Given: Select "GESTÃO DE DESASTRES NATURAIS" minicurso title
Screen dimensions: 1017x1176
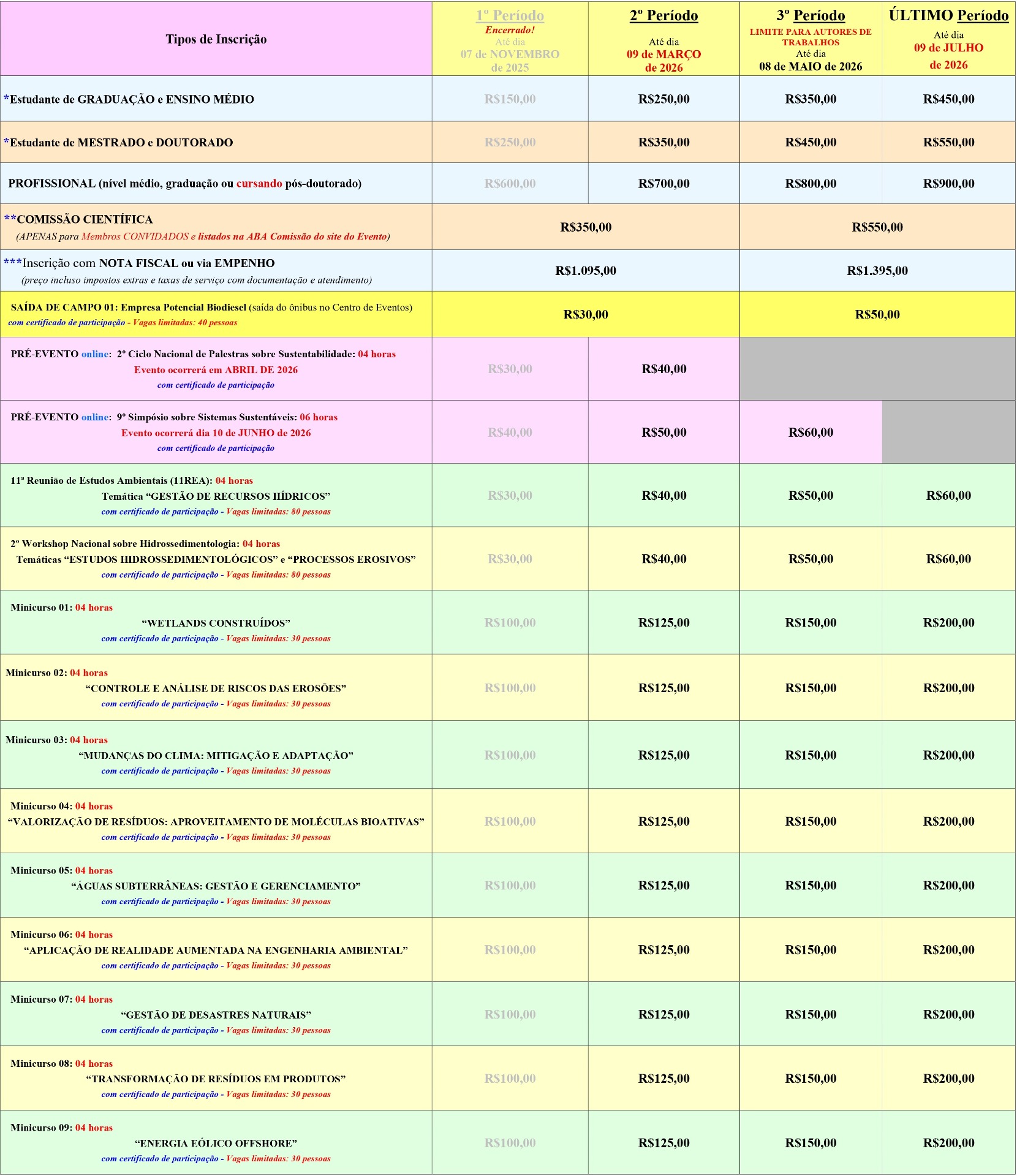Looking at the screenshot, I should [216, 1015].
